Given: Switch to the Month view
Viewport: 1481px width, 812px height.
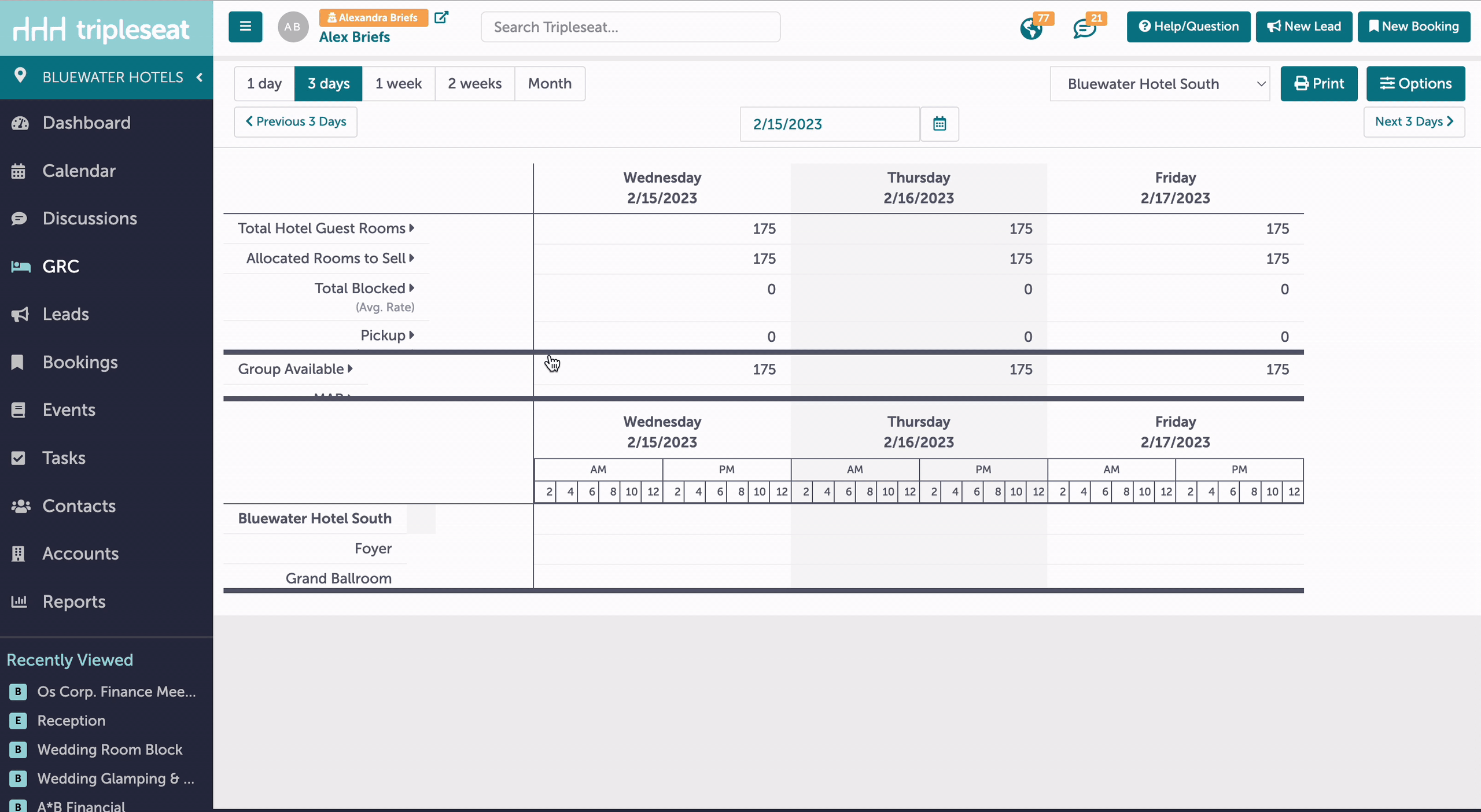Looking at the screenshot, I should pos(550,83).
